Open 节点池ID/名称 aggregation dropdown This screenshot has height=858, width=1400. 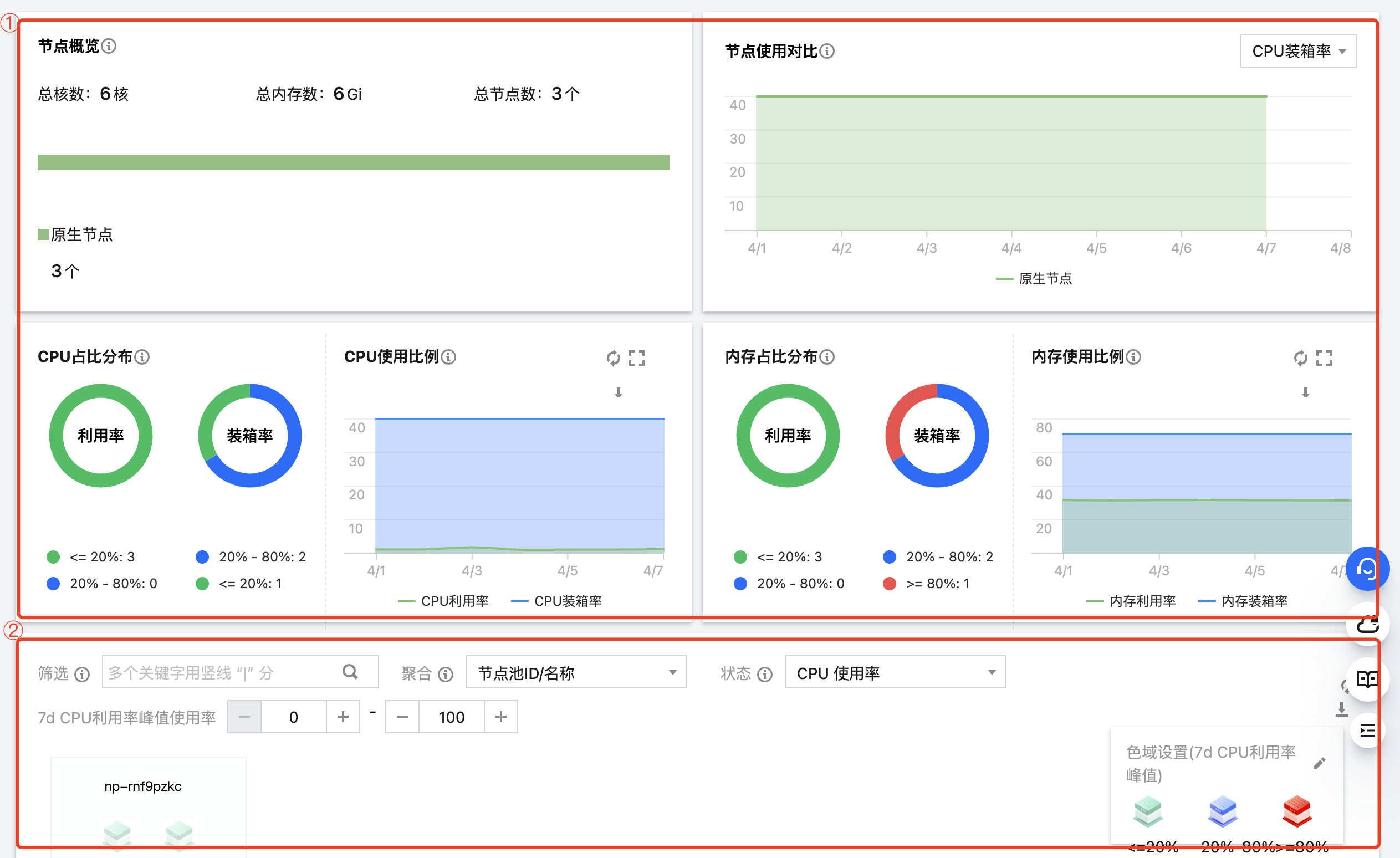pyautogui.click(x=575, y=673)
